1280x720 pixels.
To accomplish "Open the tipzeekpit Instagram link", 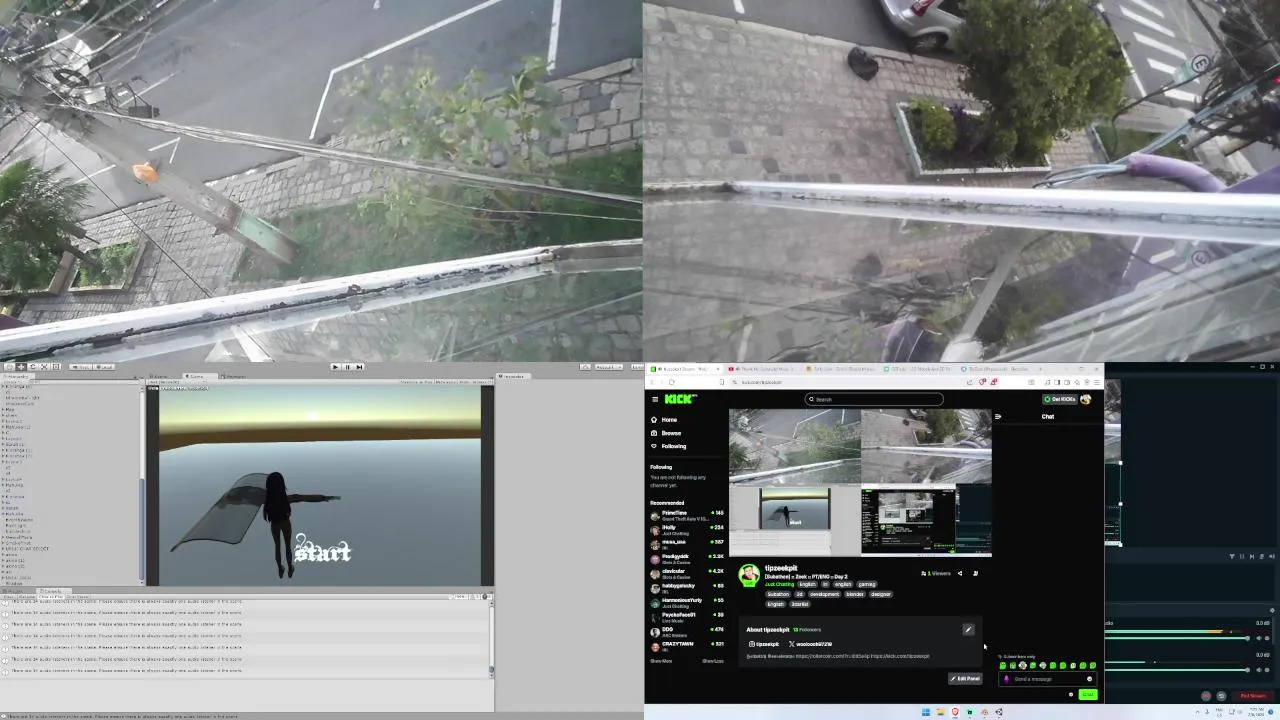I will (x=764, y=644).
